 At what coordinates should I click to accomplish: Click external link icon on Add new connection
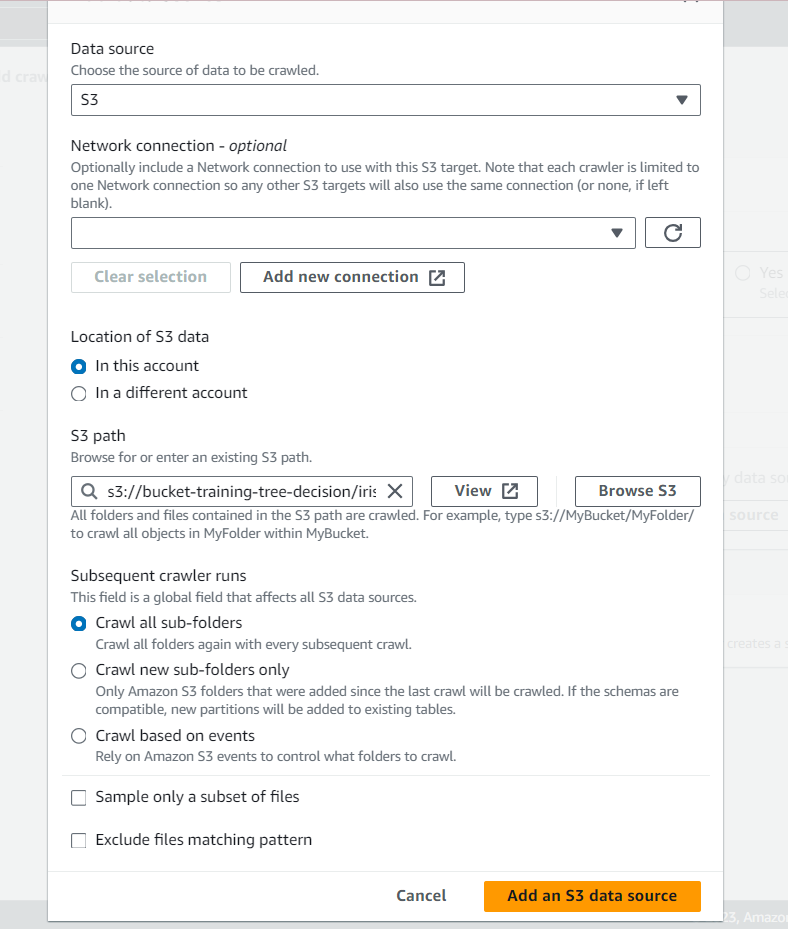[x=437, y=278]
